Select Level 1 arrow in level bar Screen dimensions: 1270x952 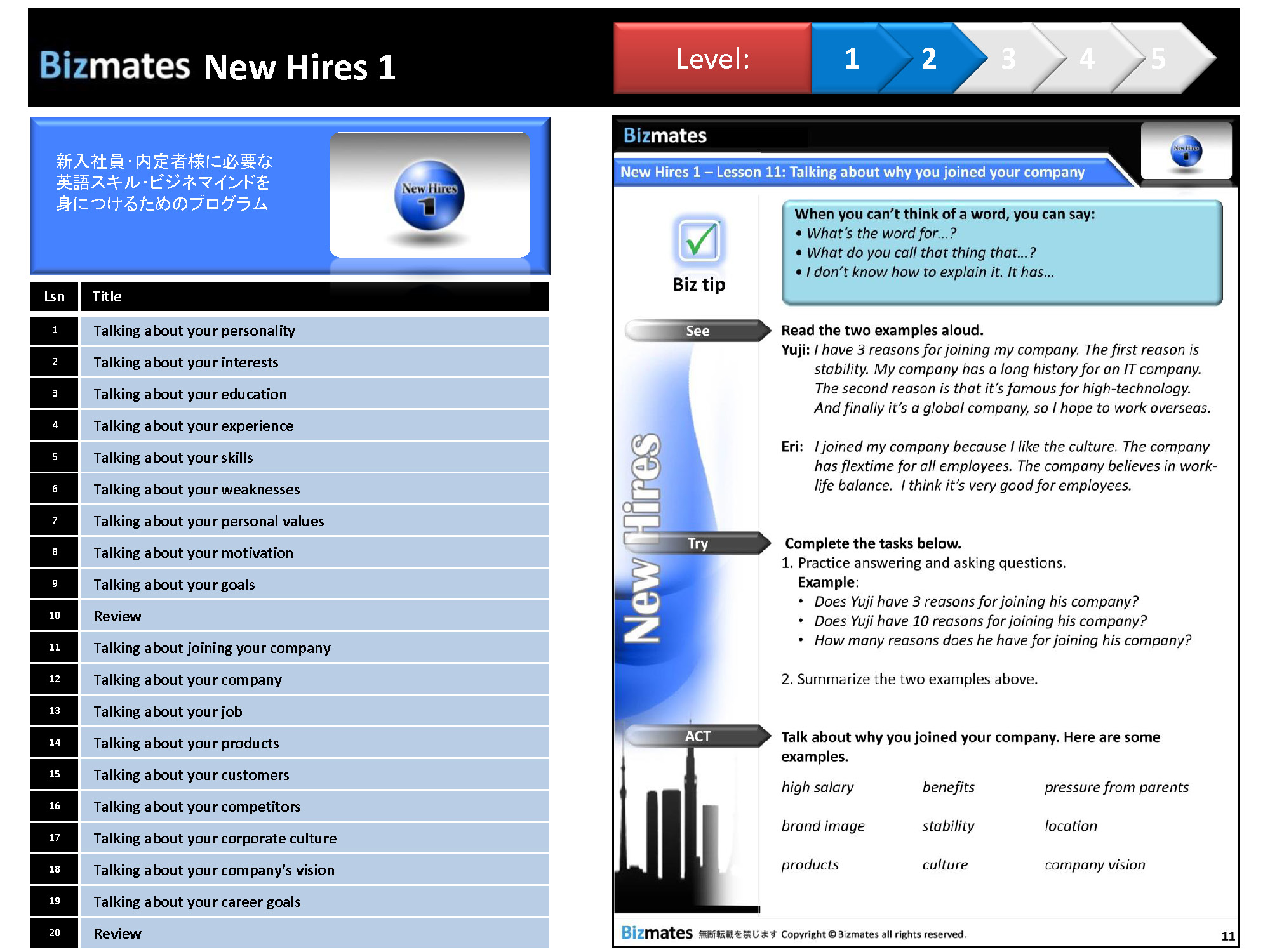(x=851, y=59)
